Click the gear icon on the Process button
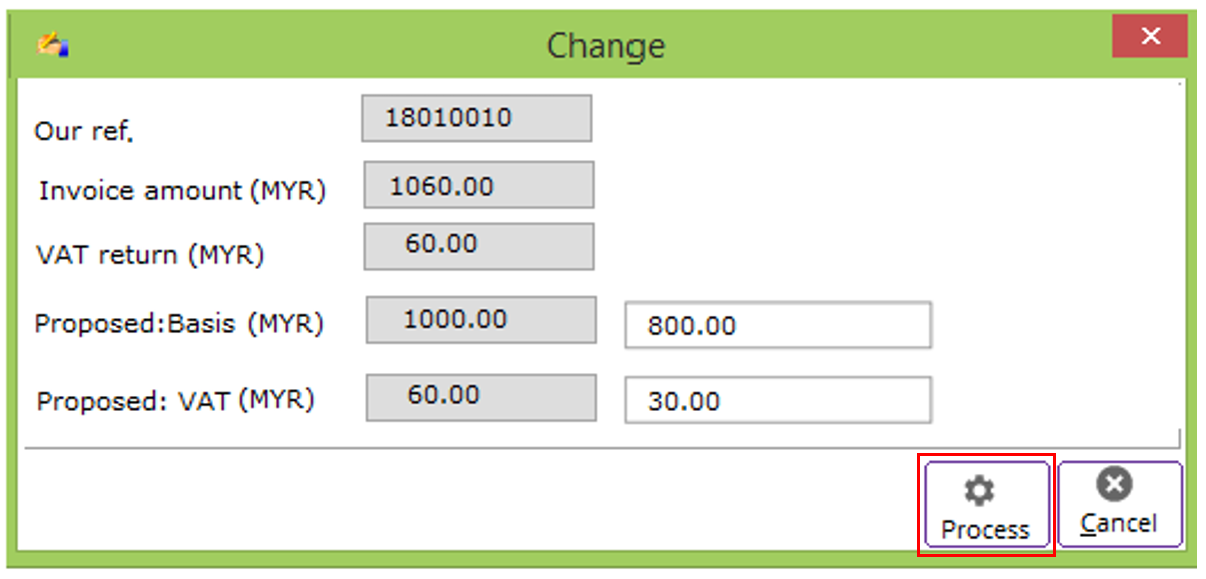The height and width of the screenshot is (579, 1206). [x=978, y=491]
